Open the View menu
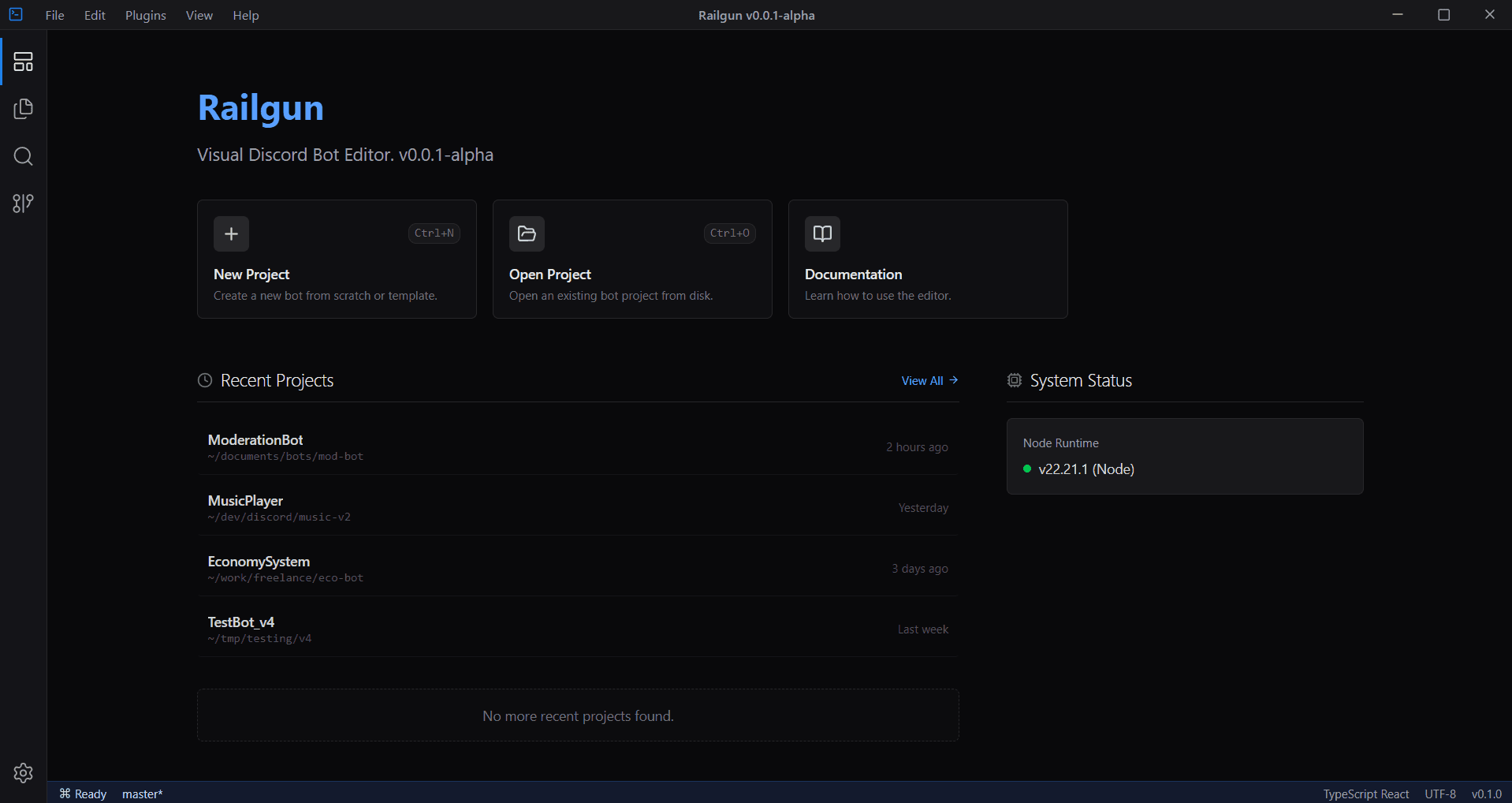The width and height of the screenshot is (1512, 803). click(199, 16)
